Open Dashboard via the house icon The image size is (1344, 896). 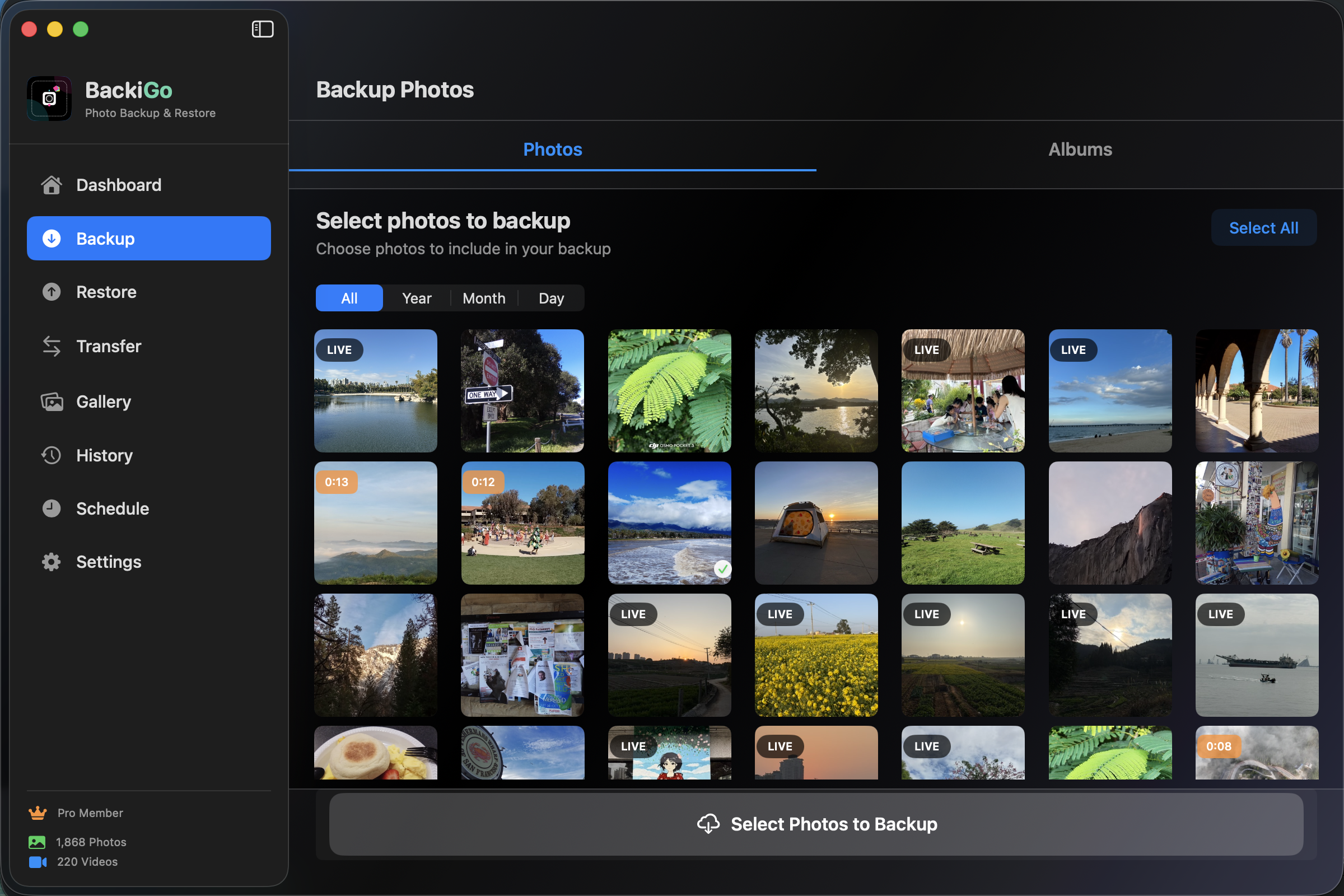[x=52, y=185]
